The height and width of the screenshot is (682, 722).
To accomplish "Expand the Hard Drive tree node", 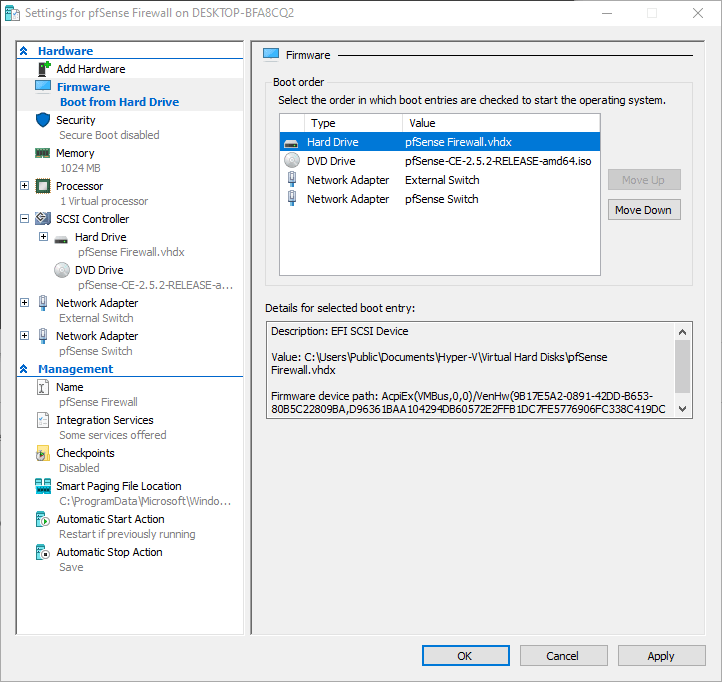I will (43, 237).
